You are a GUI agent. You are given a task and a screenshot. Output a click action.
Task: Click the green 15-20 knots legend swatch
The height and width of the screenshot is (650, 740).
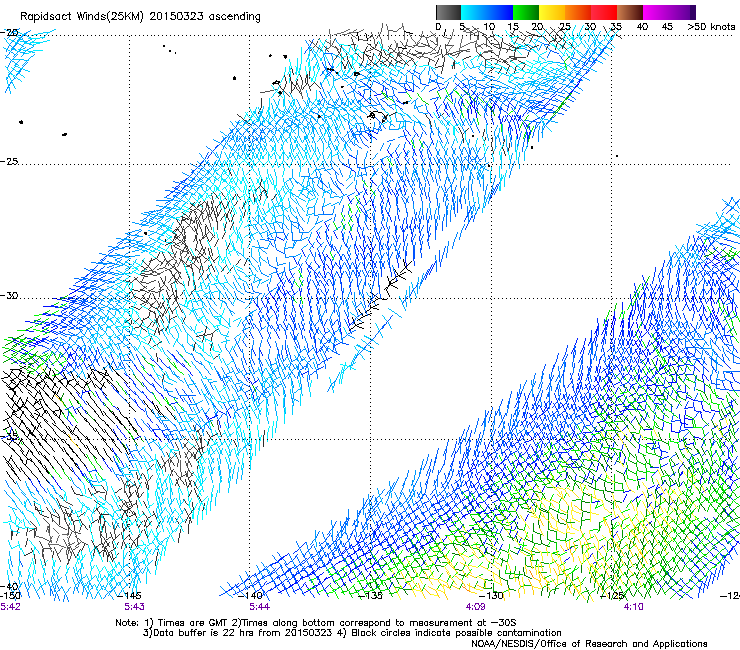pos(526,12)
